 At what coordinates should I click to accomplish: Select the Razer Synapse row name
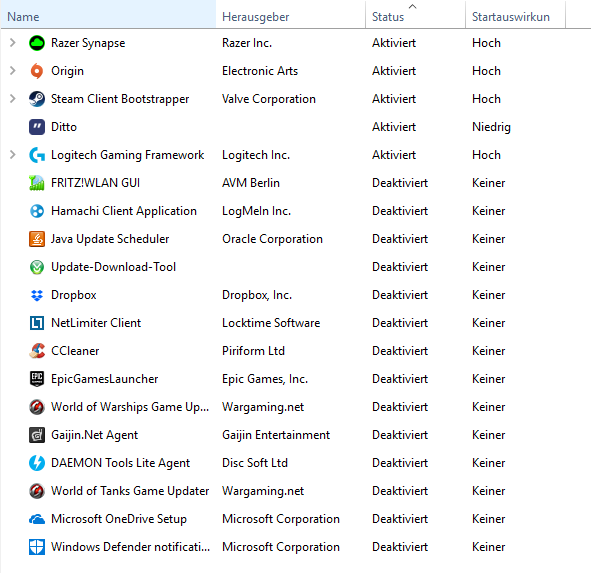coord(88,43)
